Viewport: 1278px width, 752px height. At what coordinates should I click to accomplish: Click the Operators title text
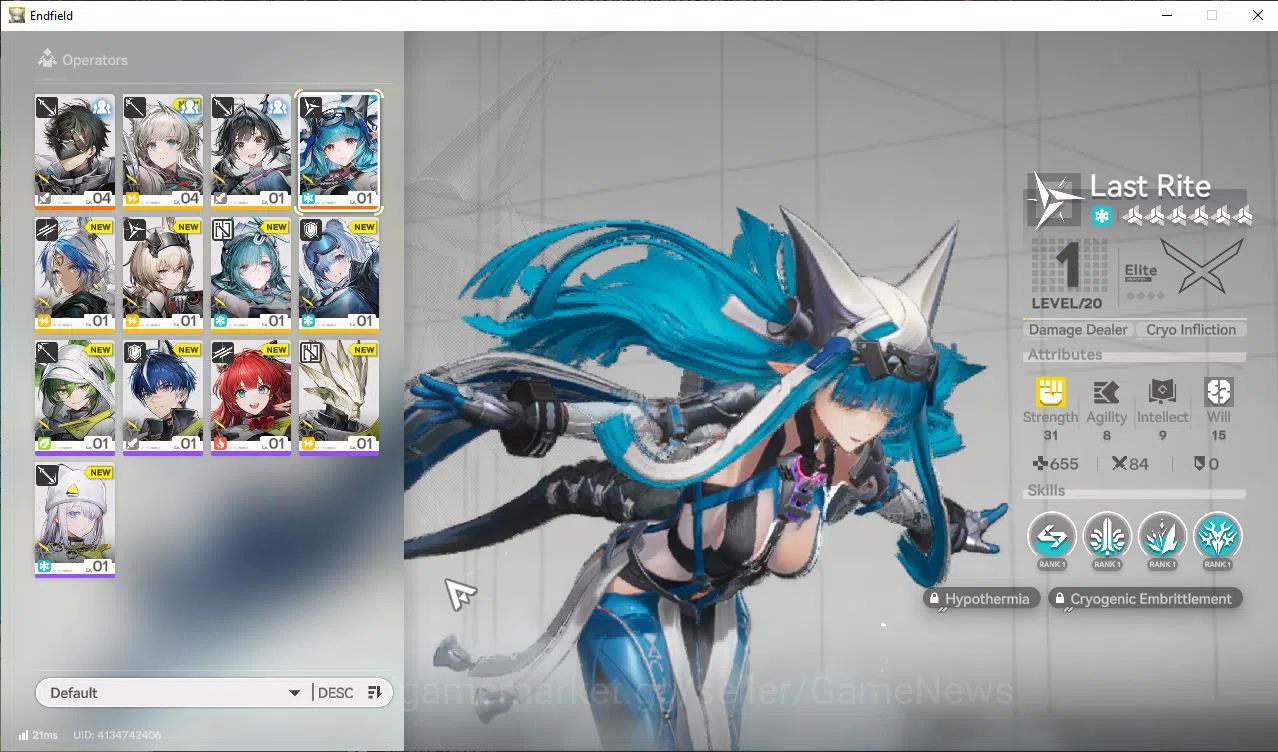pyautogui.click(x=95, y=60)
